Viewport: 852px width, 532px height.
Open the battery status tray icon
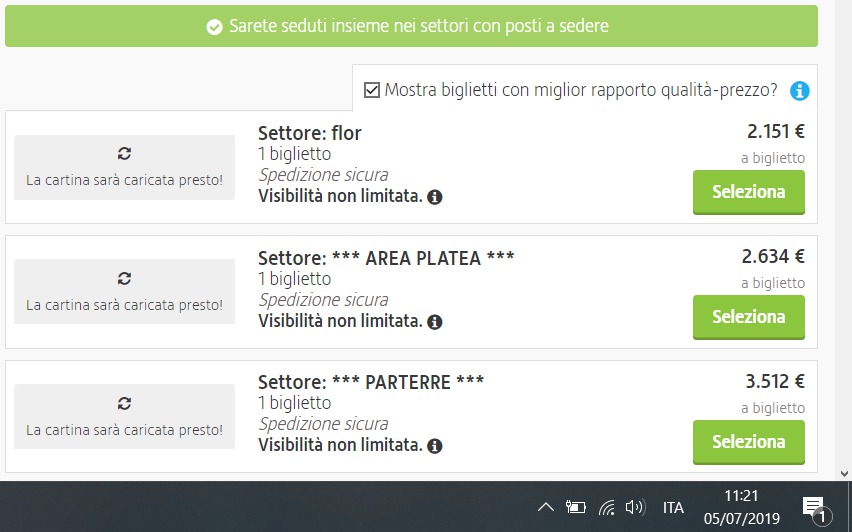point(575,508)
